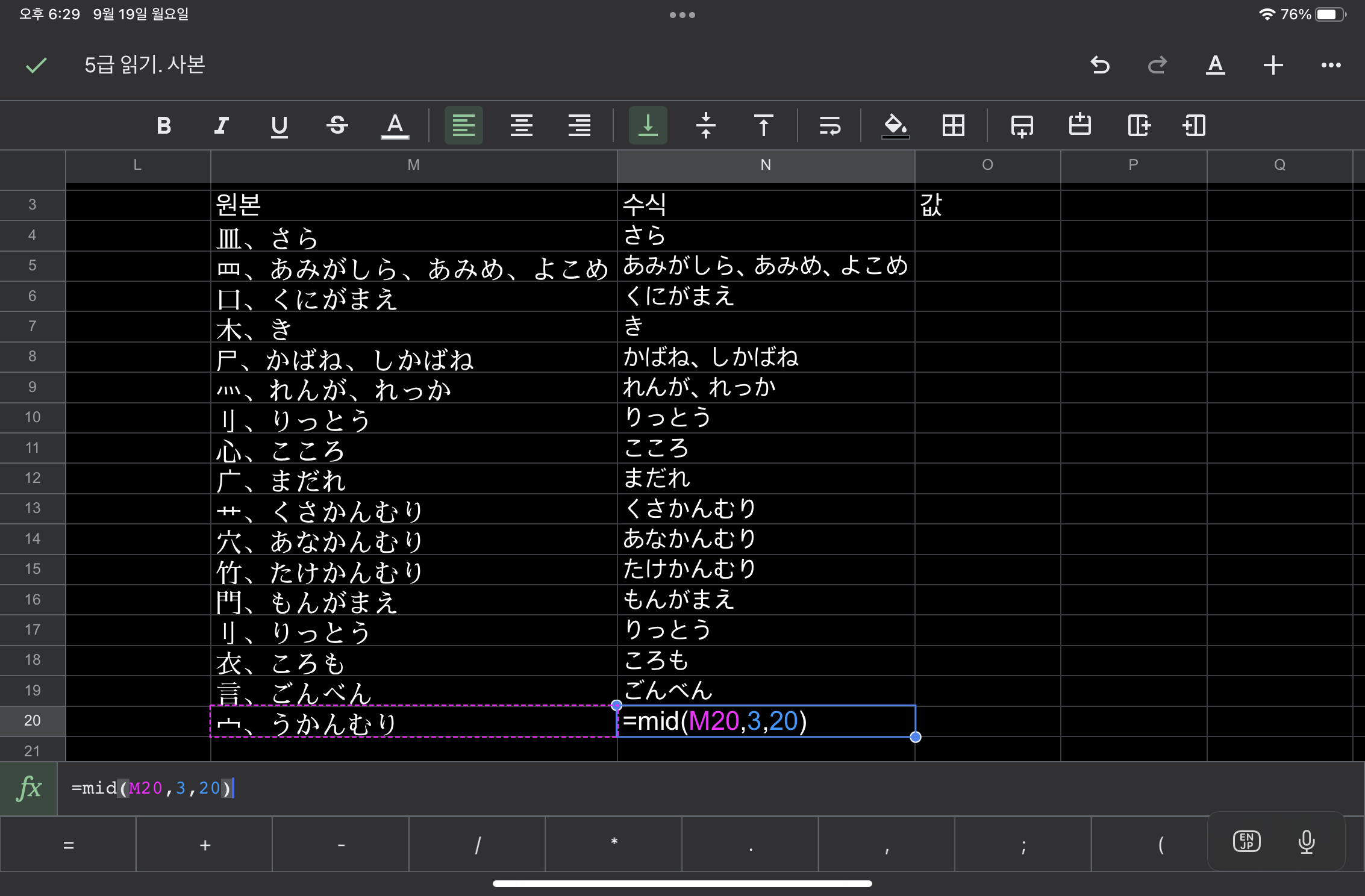Insert open parenthesis key
This screenshot has height=896, width=1365.
(x=1160, y=845)
